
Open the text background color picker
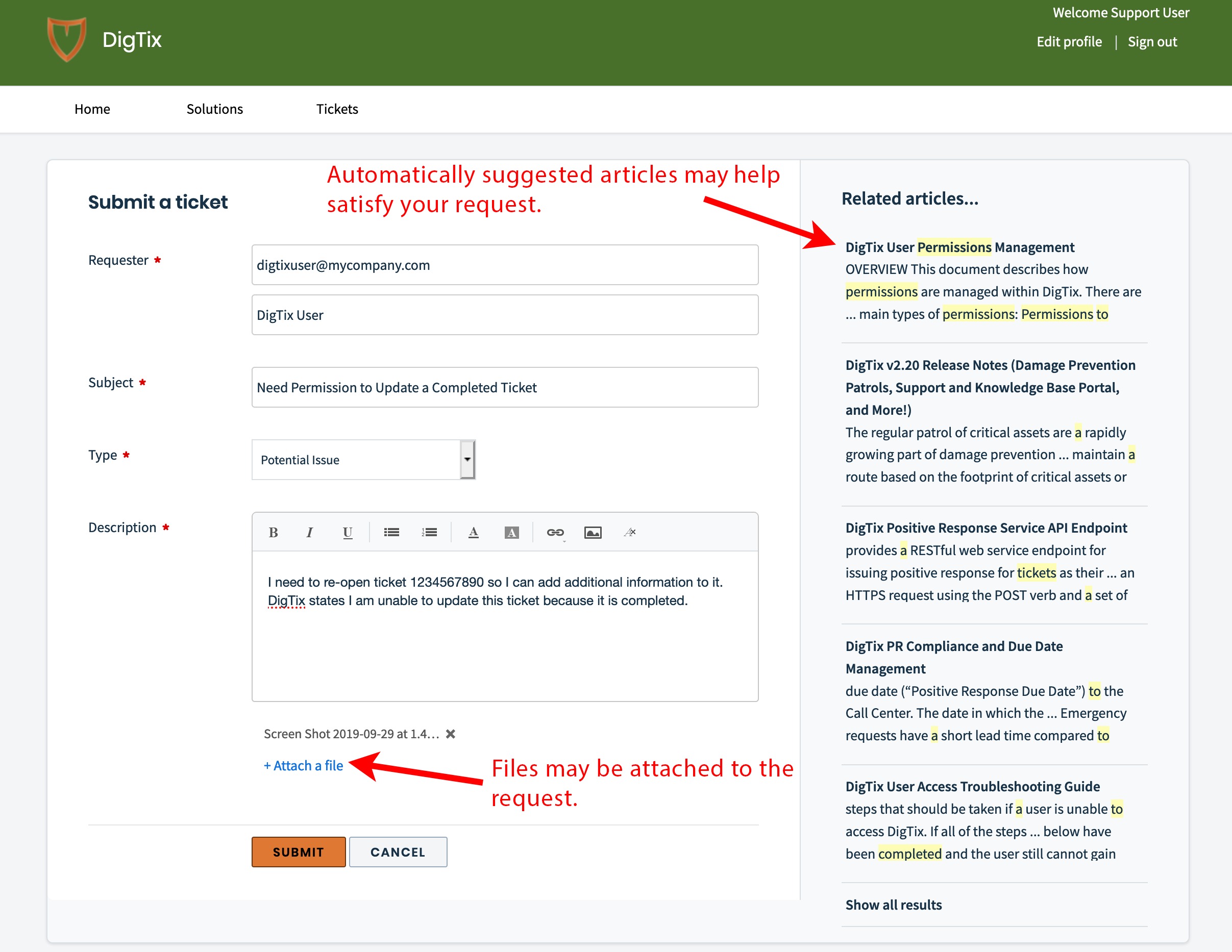click(511, 533)
